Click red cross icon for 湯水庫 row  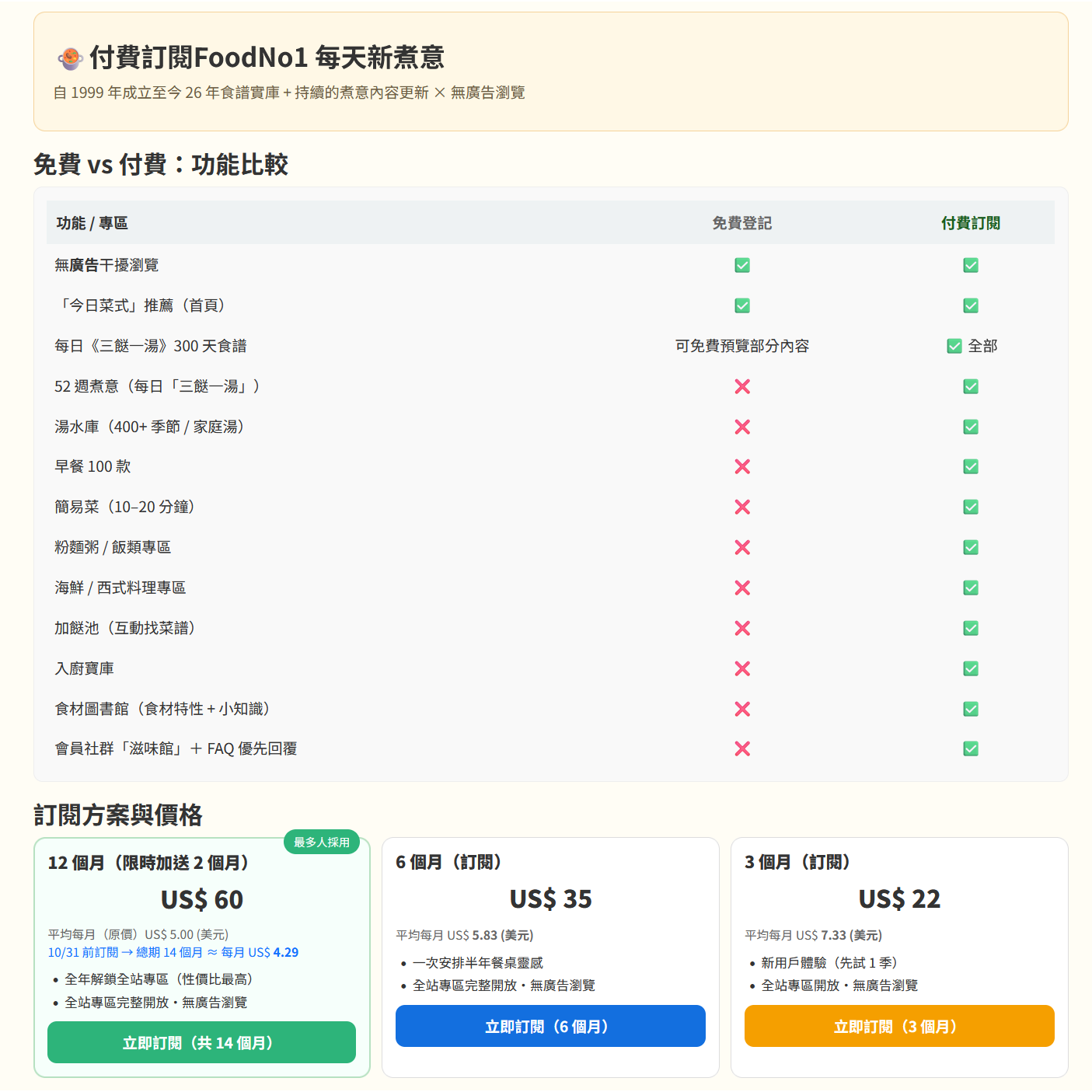(x=742, y=427)
